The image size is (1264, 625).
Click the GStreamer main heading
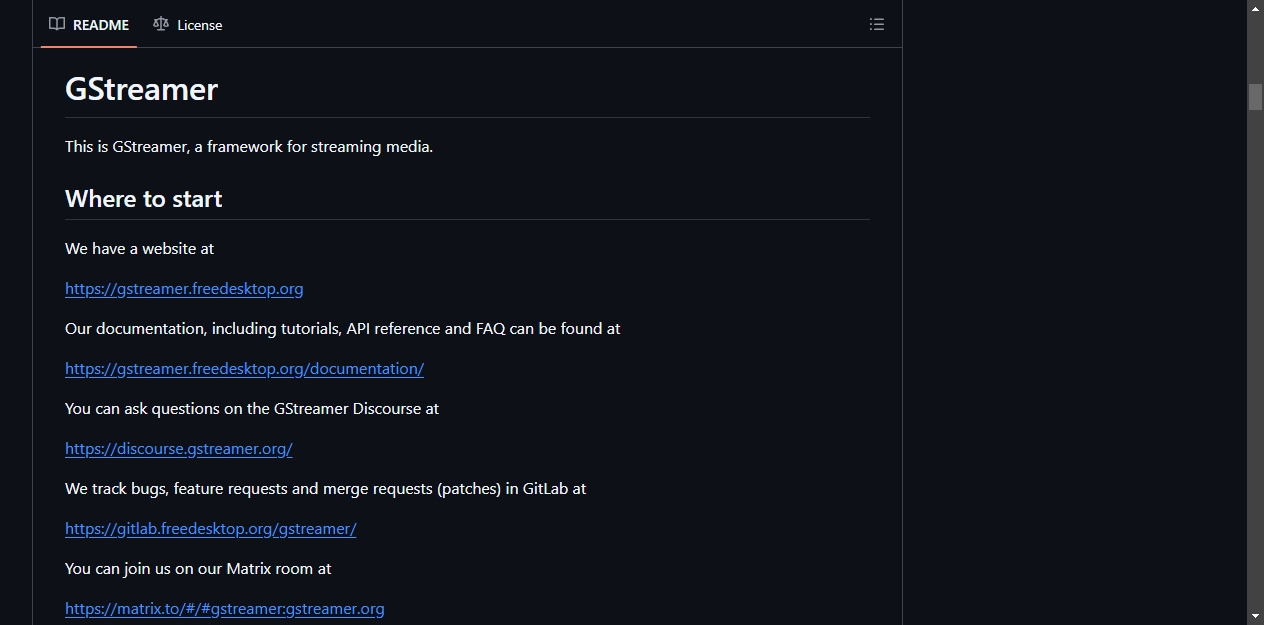pyautogui.click(x=141, y=89)
